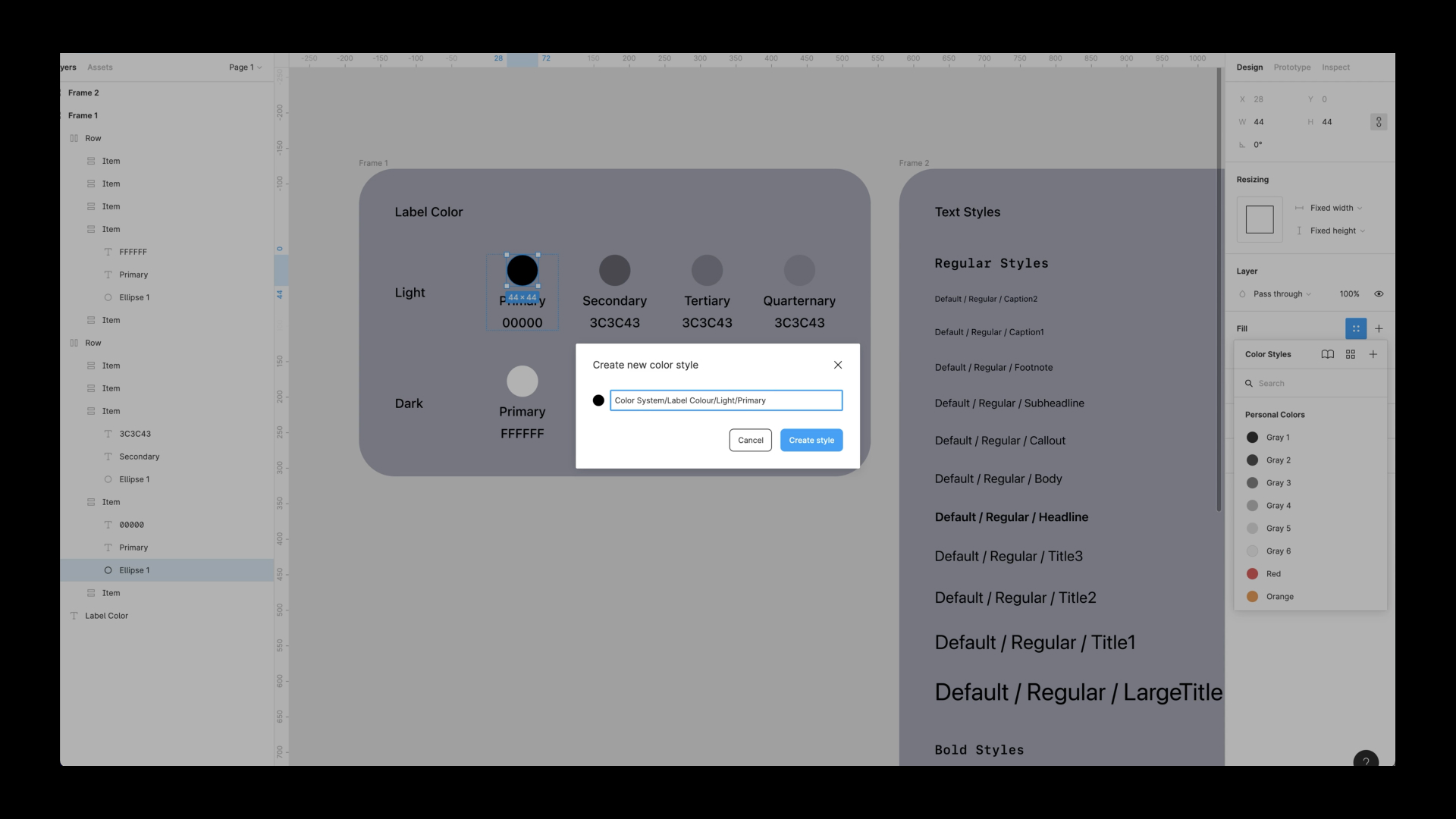Select the Red swatch under Personal Colors

pos(1252,574)
